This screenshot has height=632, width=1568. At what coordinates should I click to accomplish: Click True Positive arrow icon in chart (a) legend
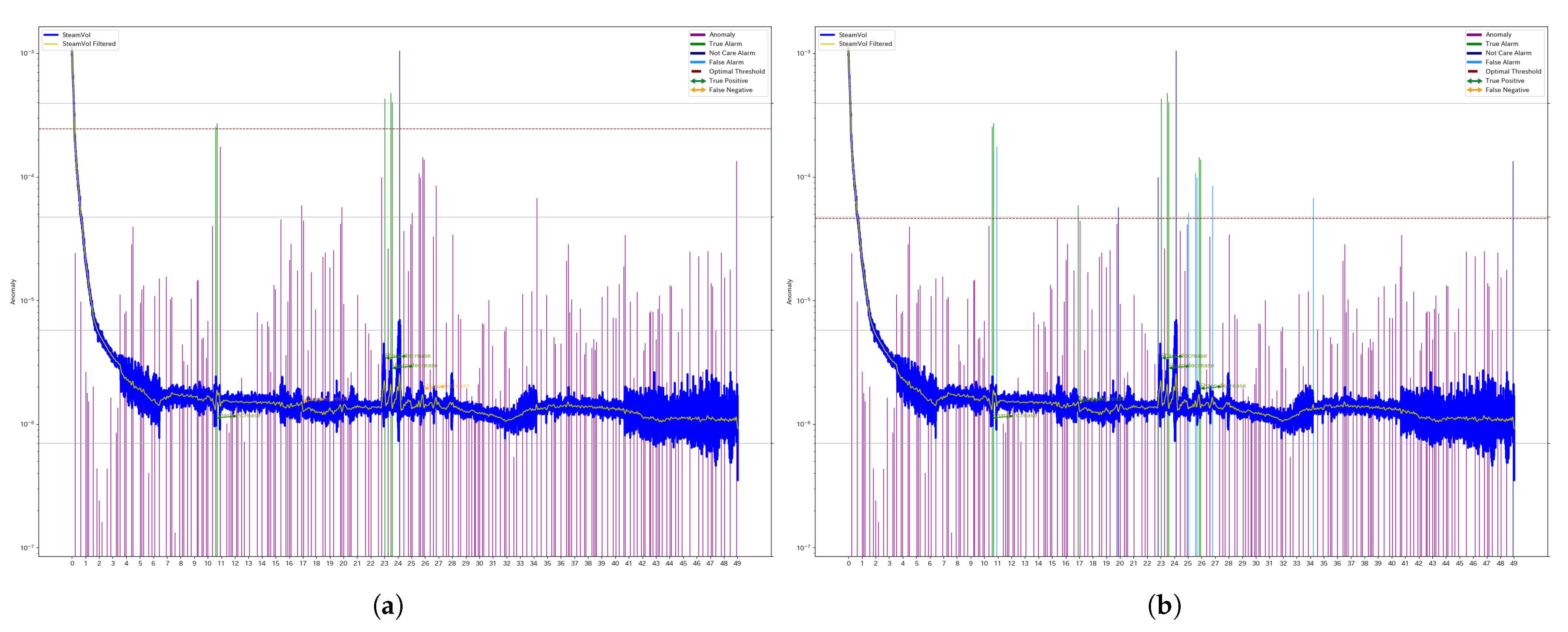pyautogui.click(x=698, y=81)
